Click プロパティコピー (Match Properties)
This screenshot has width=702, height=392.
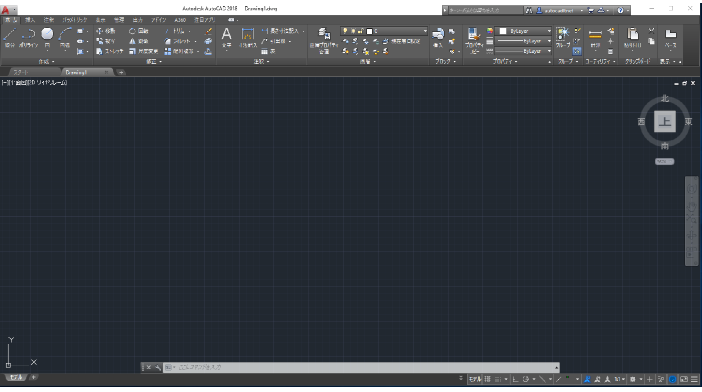(x=474, y=40)
